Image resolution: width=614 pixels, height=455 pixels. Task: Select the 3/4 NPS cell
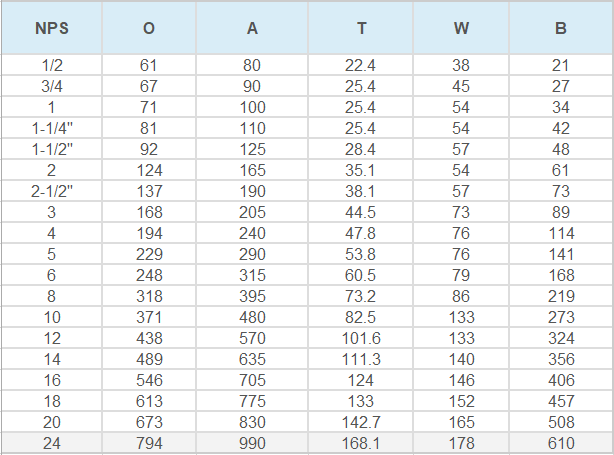click(x=51, y=86)
